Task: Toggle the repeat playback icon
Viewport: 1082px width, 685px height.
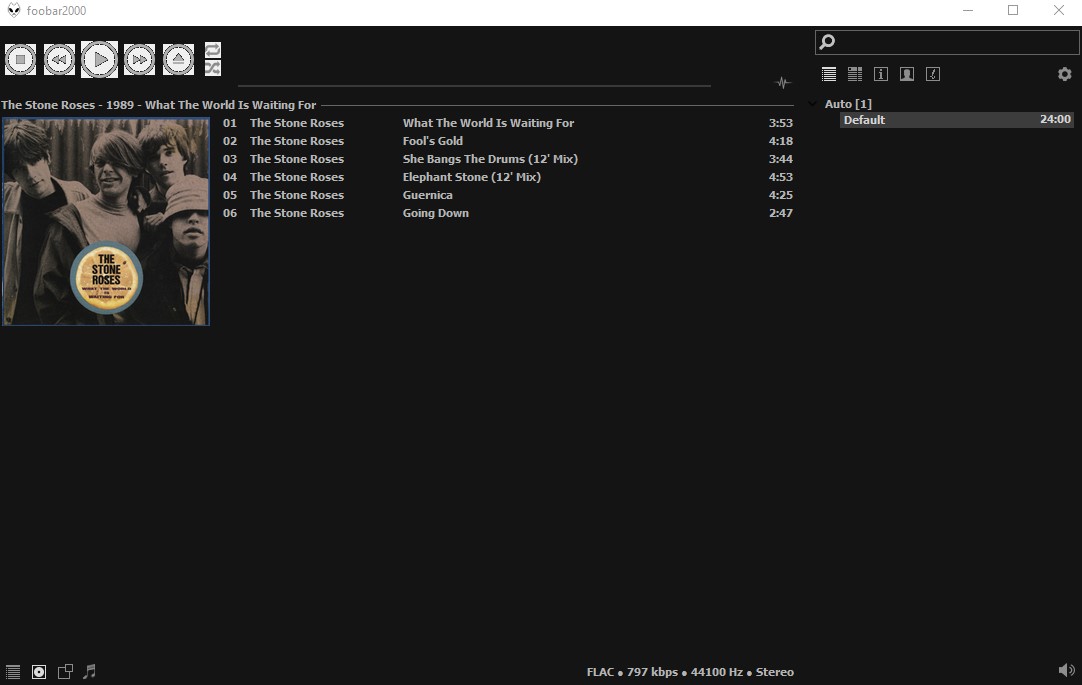Action: click(x=213, y=50)
